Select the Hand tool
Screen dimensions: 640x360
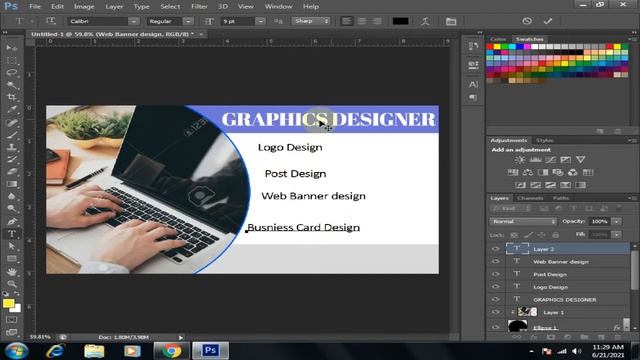[12, 271]
